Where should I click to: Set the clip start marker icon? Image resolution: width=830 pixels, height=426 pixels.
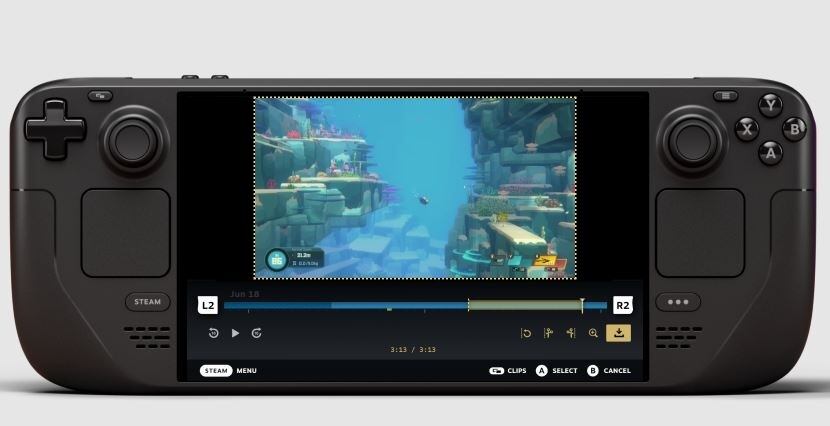548,333
